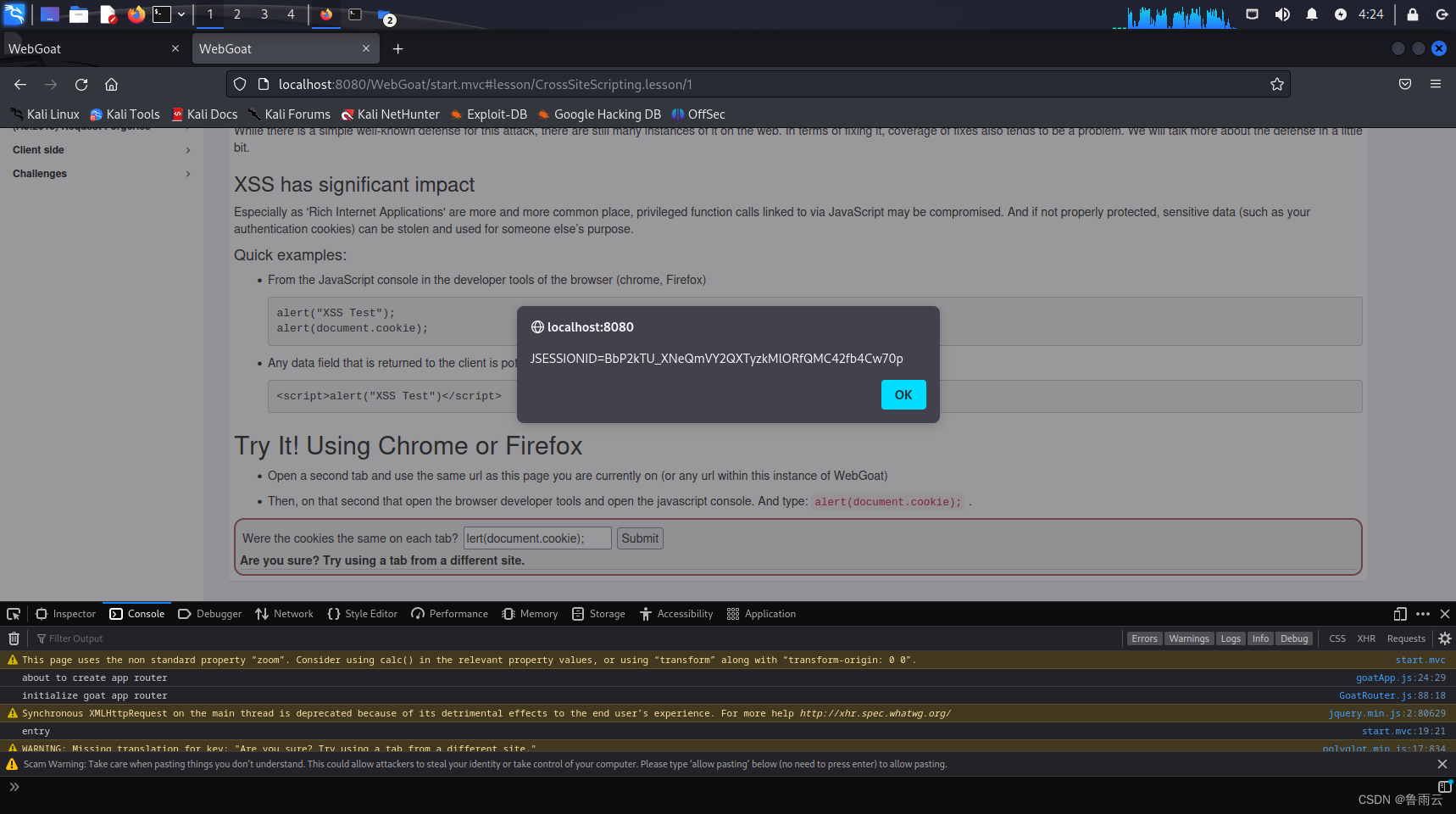Open the Google Hacking DB bookmark
Image resolution: width=1456 pixels, height=814 pixels.
click(x=599, y=114)
